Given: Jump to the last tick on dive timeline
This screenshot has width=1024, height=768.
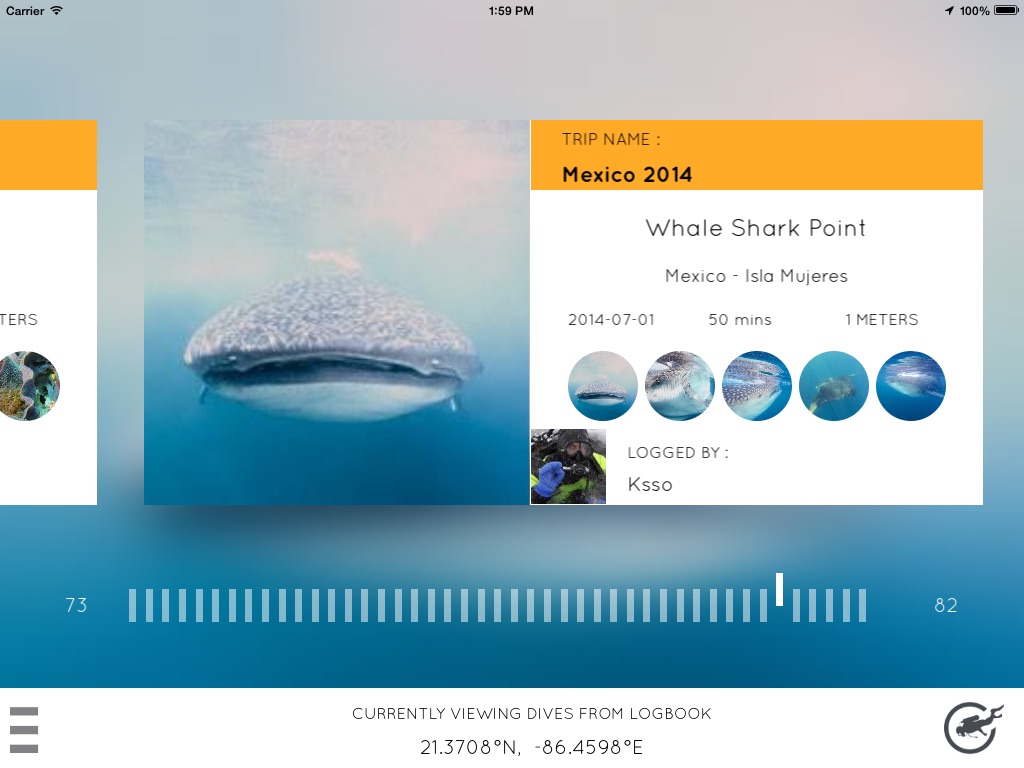Looking at the screenshot, I should click(x=861, y=605).
